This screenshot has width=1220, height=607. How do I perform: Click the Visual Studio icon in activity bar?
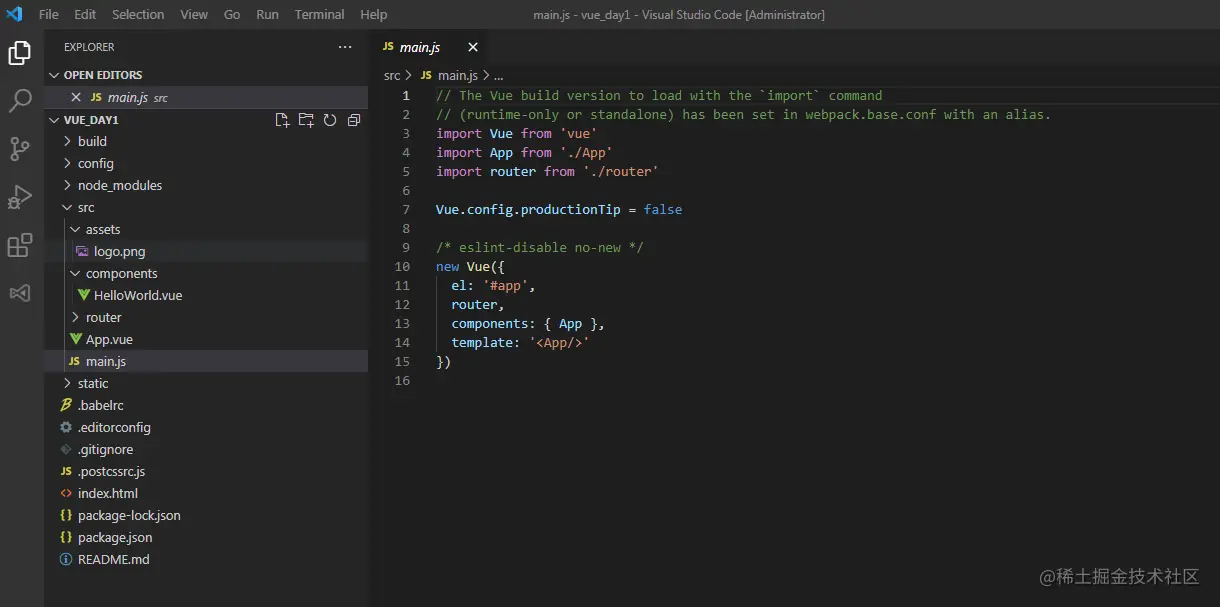coord(20,293)
